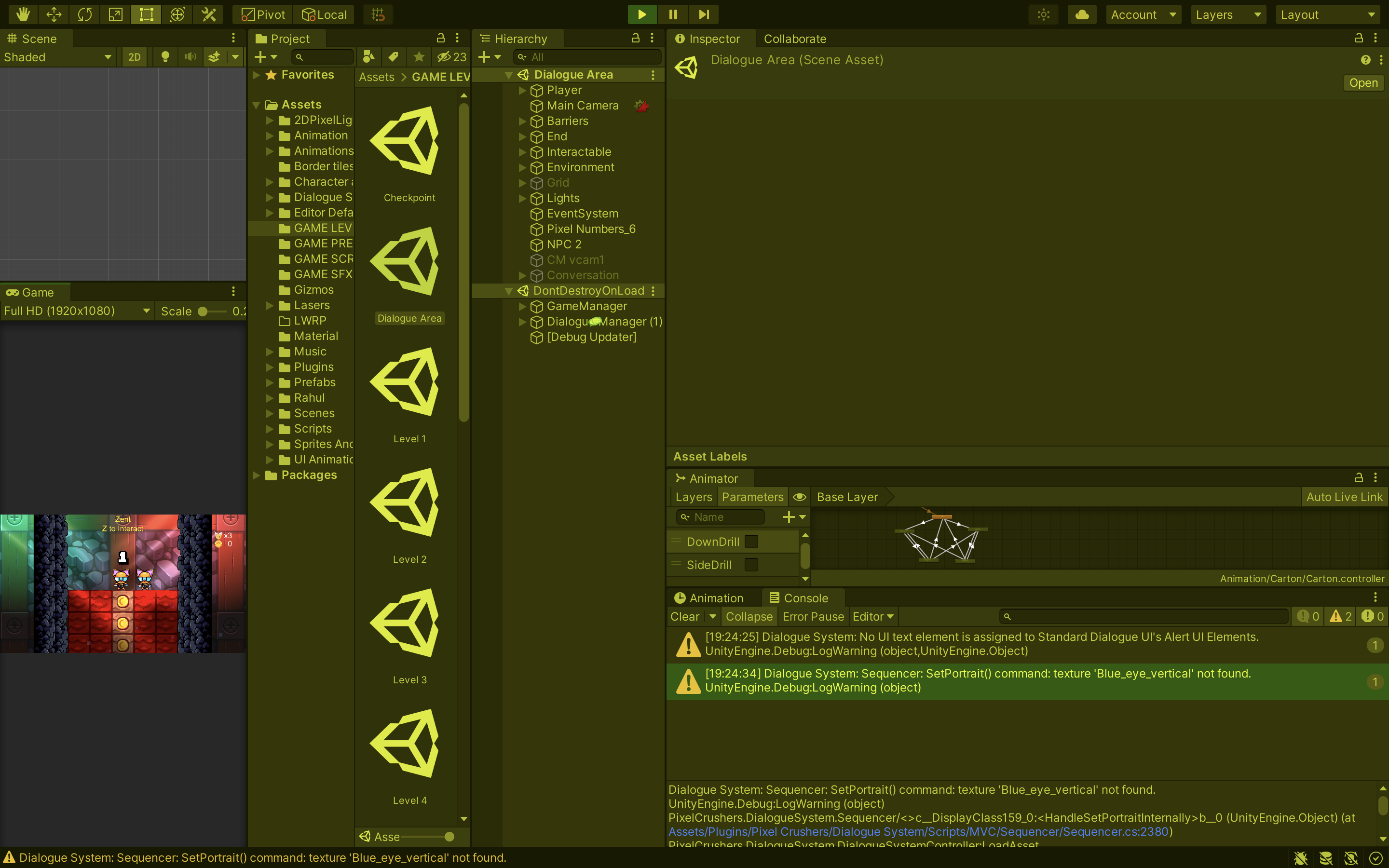Image resolution: width=1389 pixels, height=868 pixels.
Task: Clear the console log
Action: [685, 617]
